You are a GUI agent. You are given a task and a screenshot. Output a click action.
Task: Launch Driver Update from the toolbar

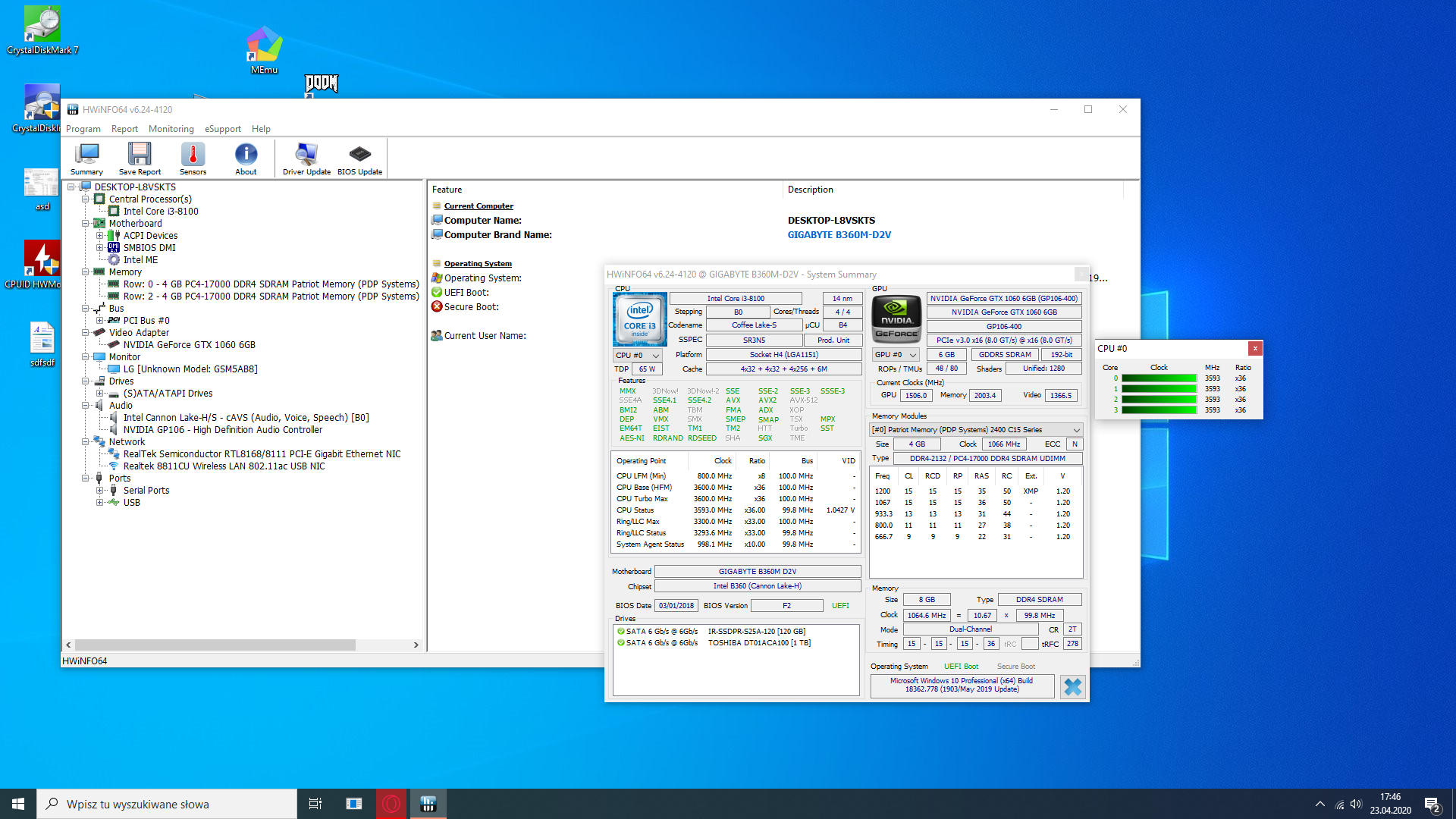[306, 159]
